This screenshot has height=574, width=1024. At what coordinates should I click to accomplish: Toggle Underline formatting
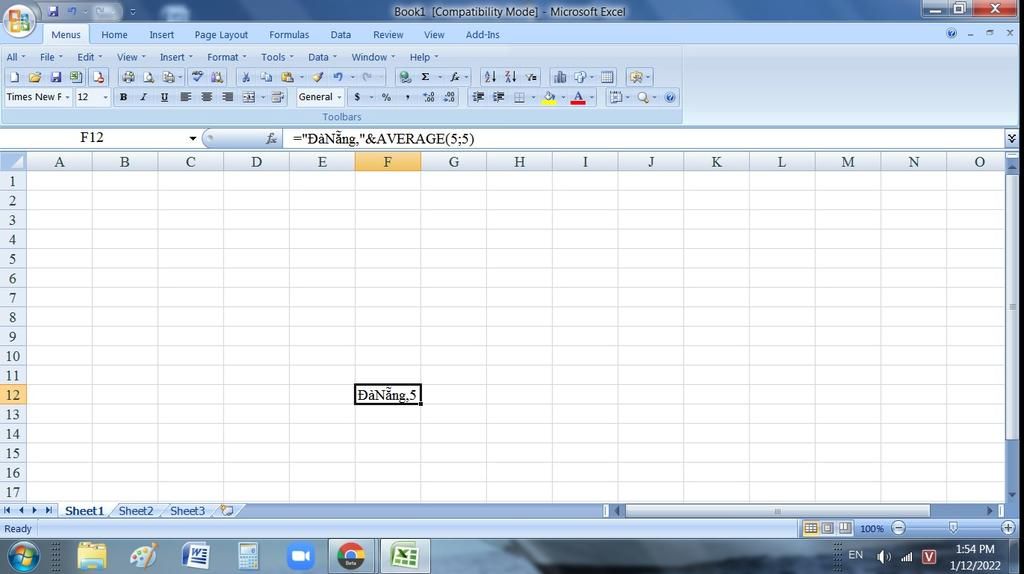(165, 97)
